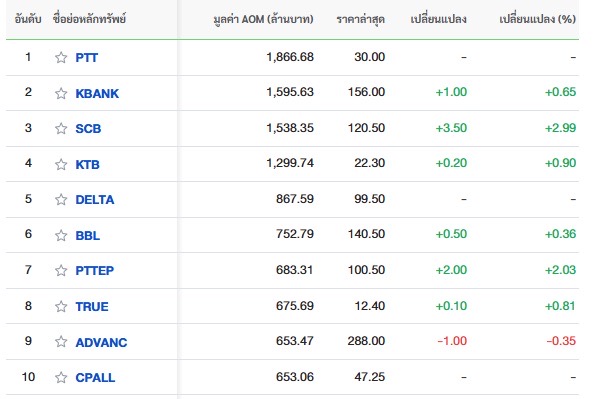Image resolution: width=599 pixels, height=399 pixels.
Task: Open the PTT stock link
Action: click(87, 58)
